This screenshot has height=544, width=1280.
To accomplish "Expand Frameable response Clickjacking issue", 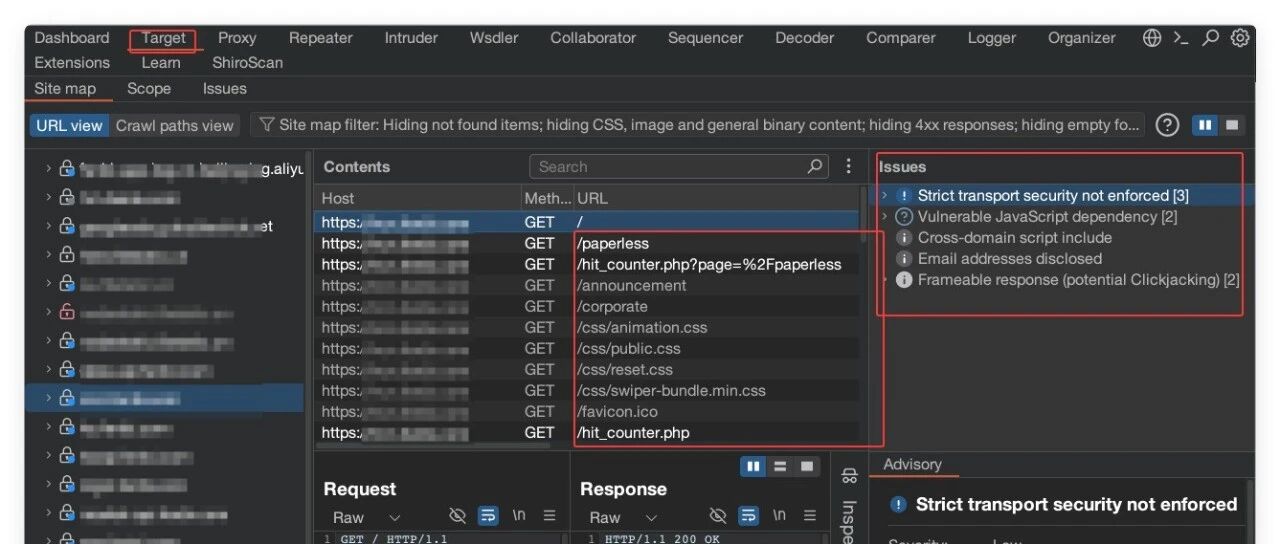I will pos(884,280).
